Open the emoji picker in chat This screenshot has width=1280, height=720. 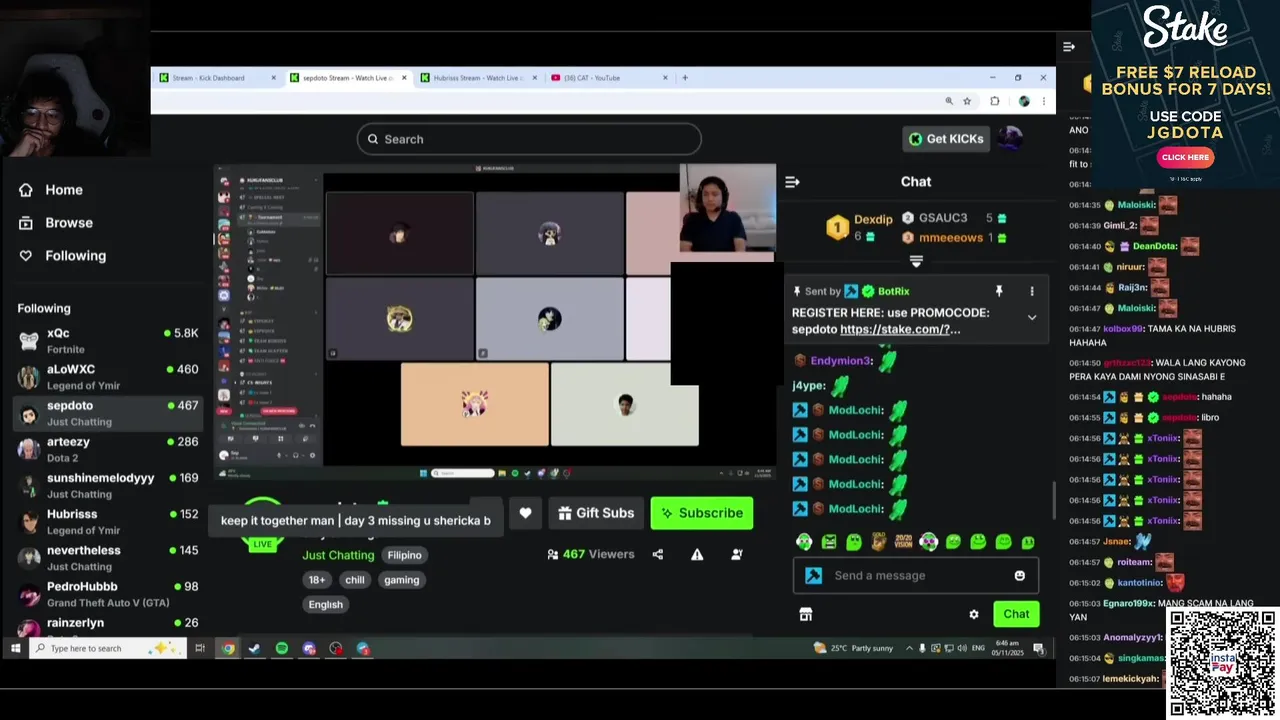pyautogui.click(x=1020, y=576)
